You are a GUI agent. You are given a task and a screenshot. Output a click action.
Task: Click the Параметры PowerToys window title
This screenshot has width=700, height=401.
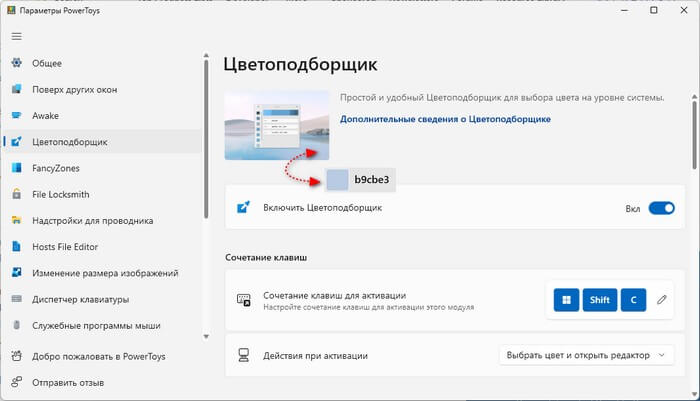(x=60, y=10)
